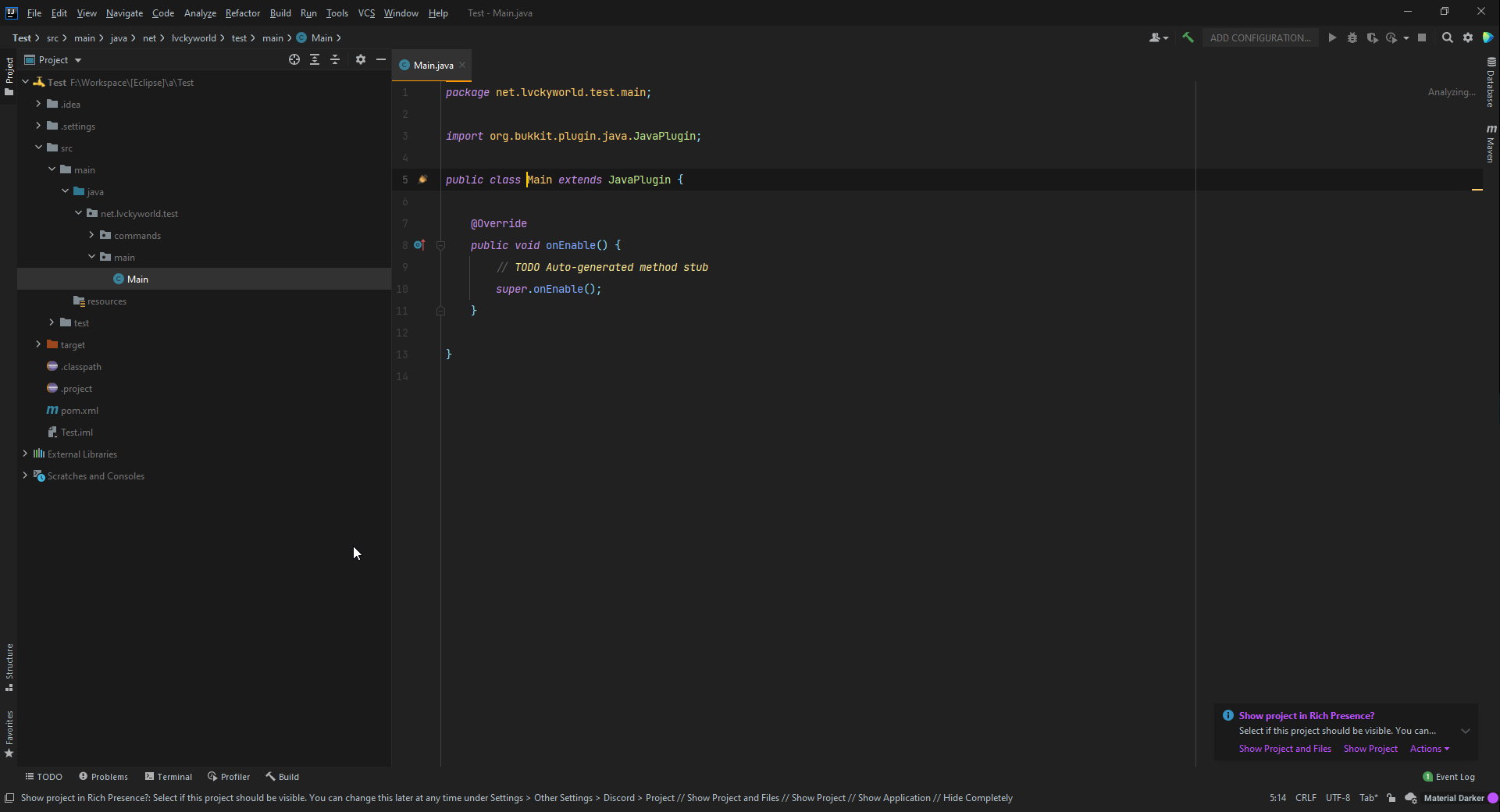Screen dimensions: 1500x812
Task: Click Expand All icon in Project panel
Action: click(x=315, y=59)
